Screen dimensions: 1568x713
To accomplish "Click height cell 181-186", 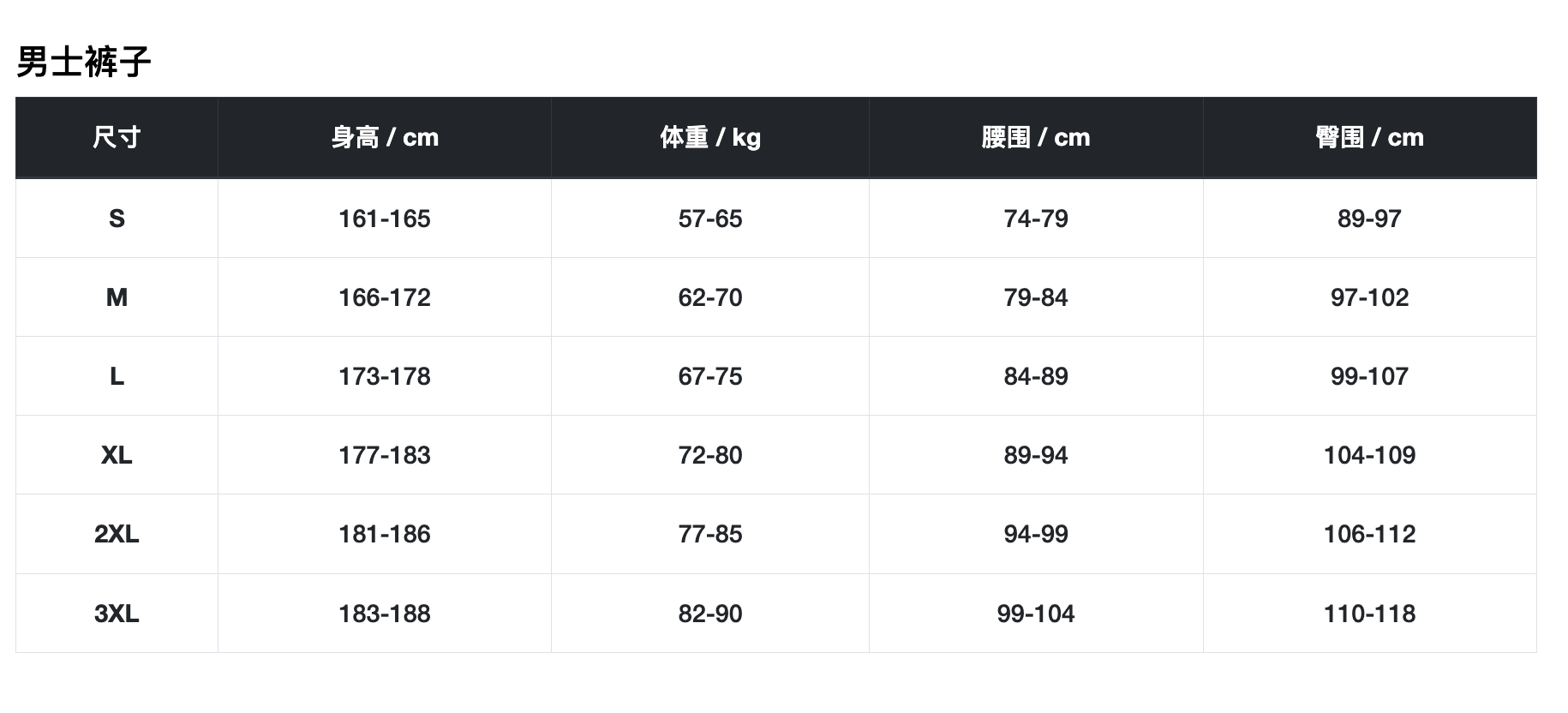I will pos(385,534).
